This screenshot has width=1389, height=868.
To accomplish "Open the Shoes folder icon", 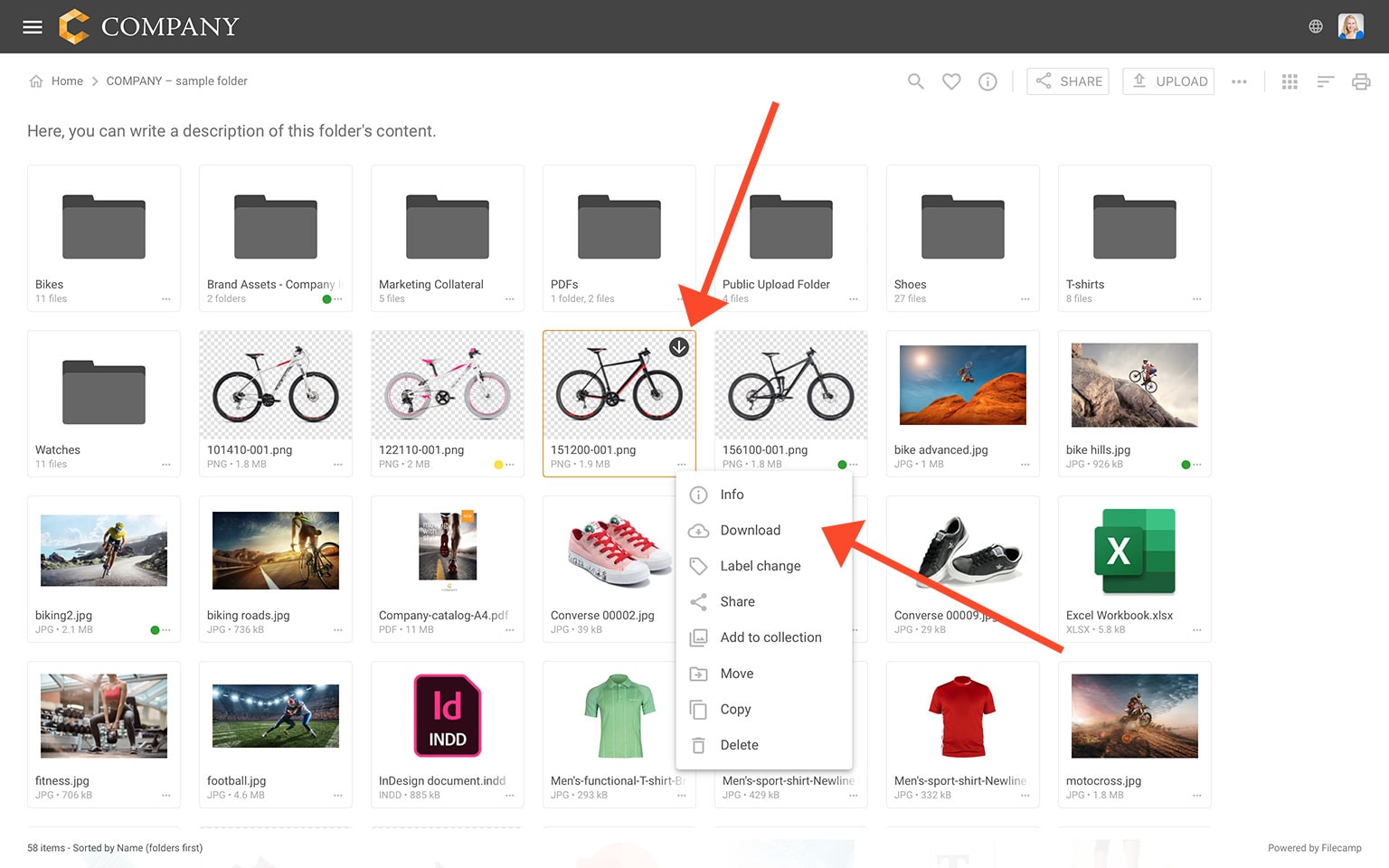I will [x=963, y=227].
